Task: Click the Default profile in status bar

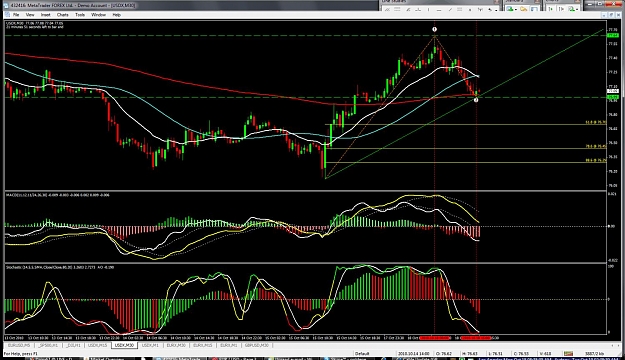Action: click(x=362, y=353)
